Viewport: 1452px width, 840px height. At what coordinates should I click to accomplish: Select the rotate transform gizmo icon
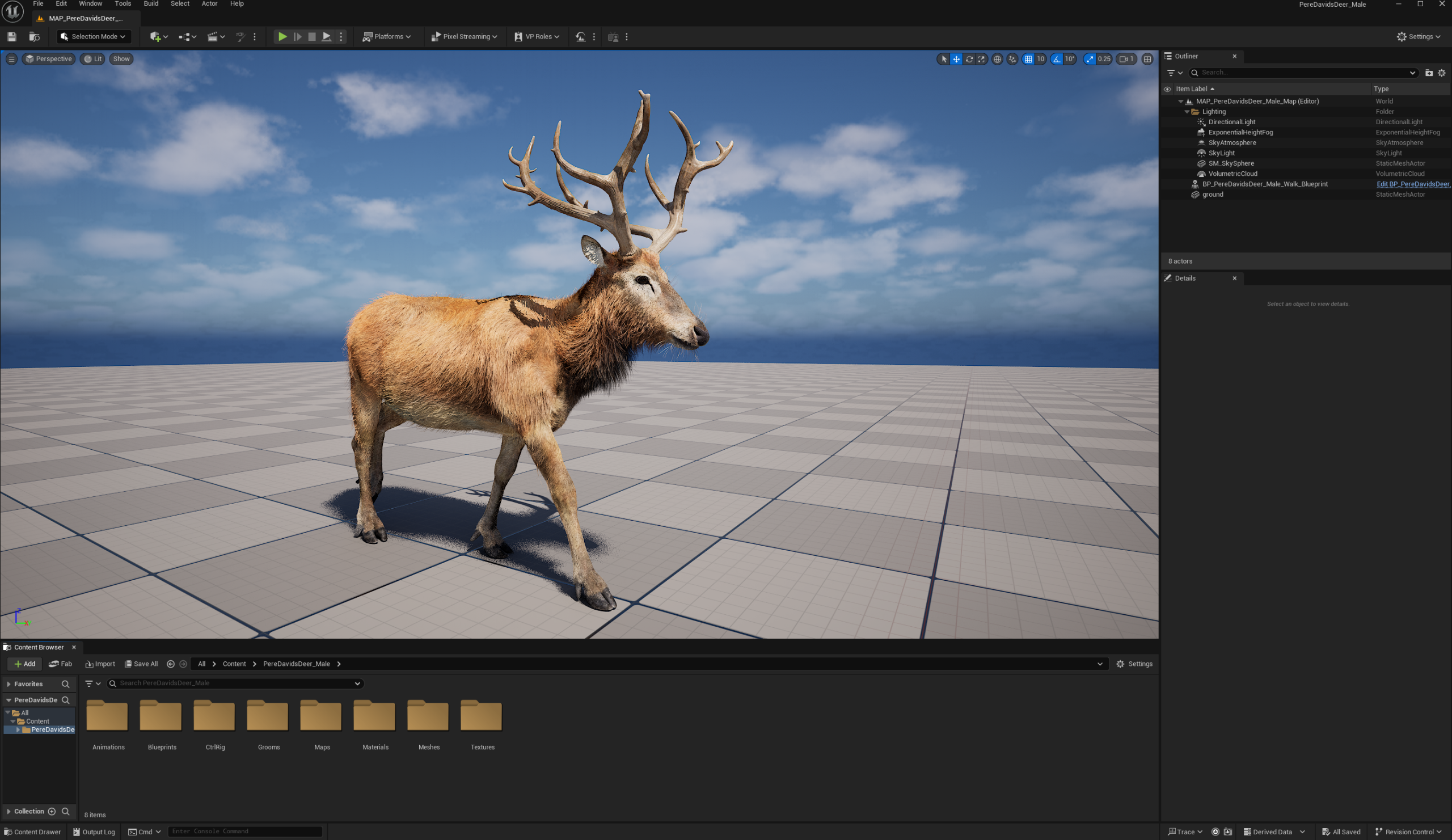[x=969, y=59]
